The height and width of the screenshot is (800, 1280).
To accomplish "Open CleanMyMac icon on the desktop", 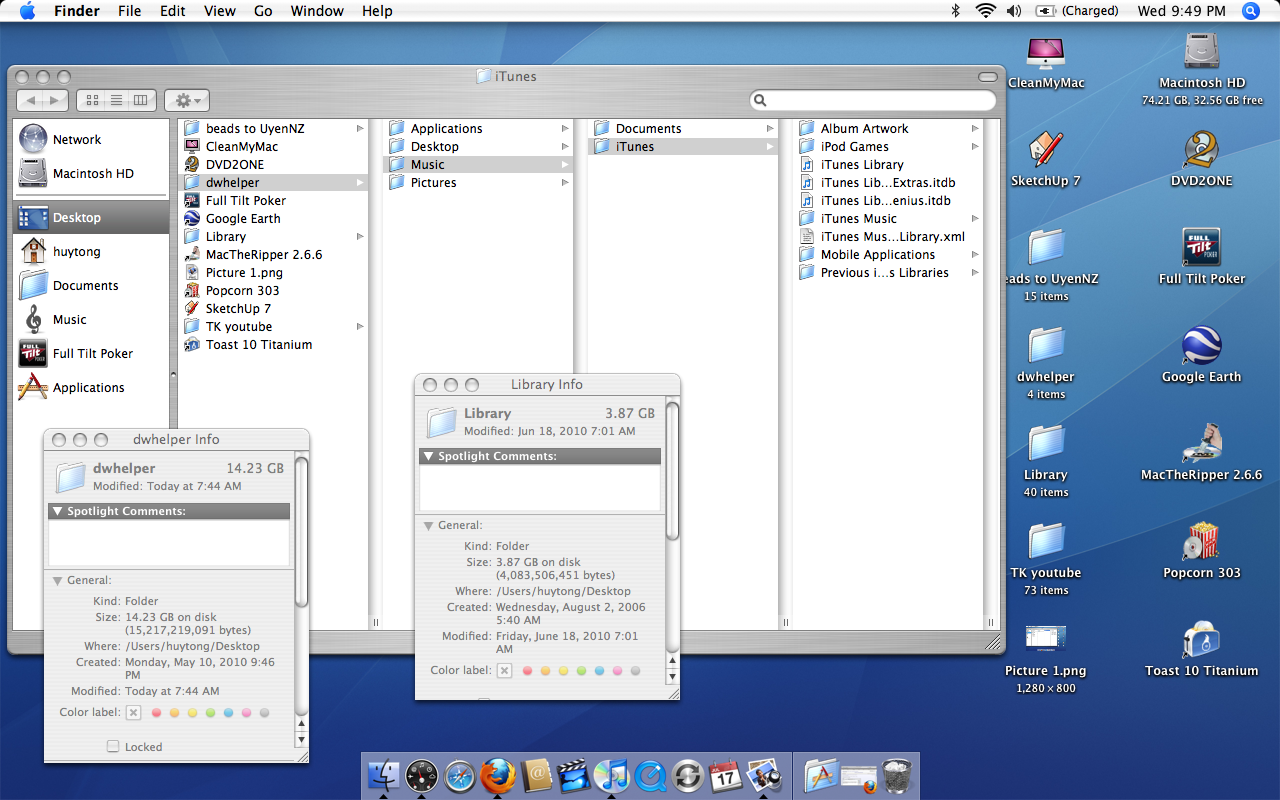I will point(1046,52).
